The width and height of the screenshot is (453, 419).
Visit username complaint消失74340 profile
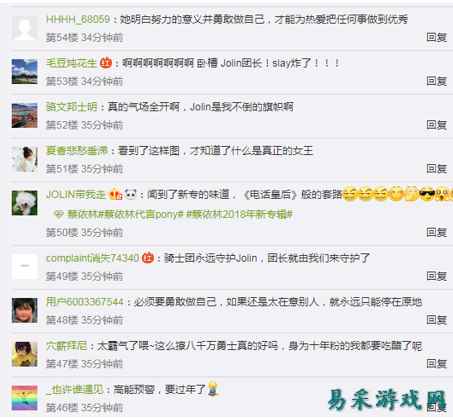click(92, 258)
